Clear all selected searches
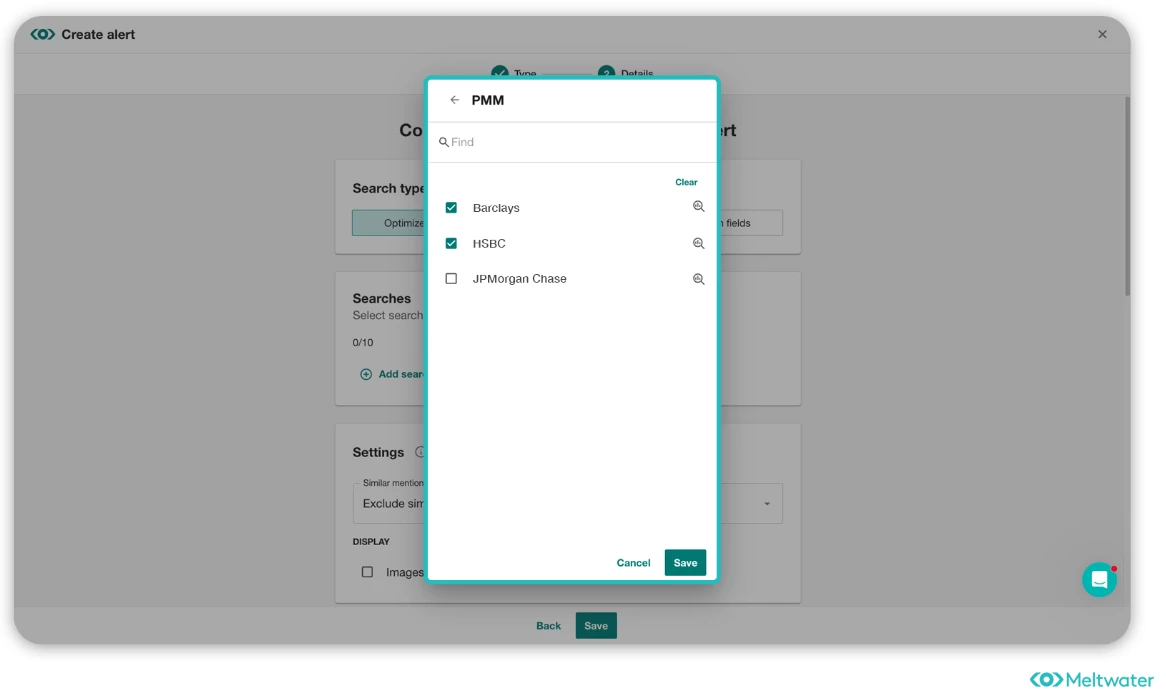The image size is (1166, 696). click(x=686, y=182)
